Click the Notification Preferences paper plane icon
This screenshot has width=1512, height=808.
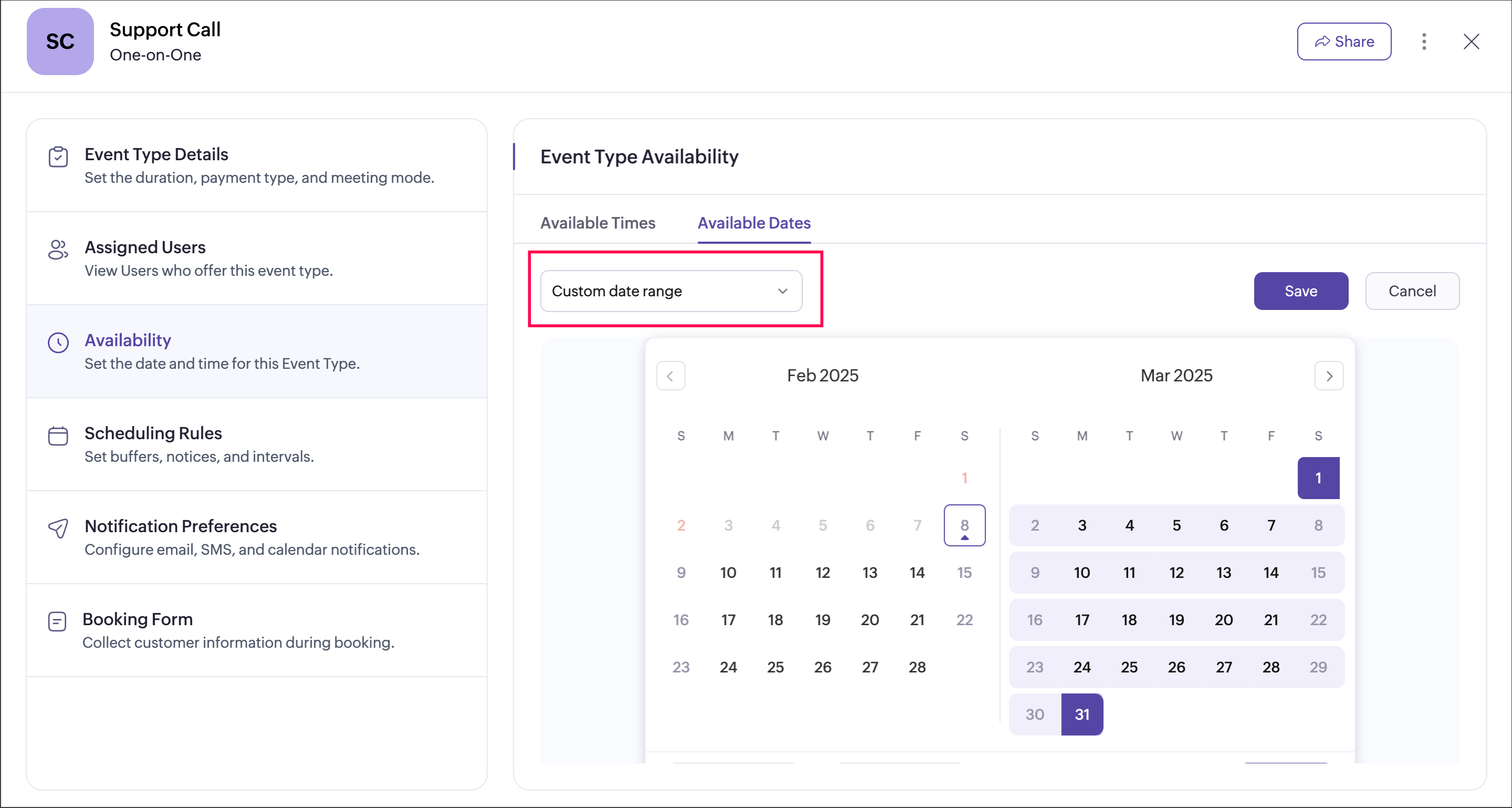(x=58, y=529)
